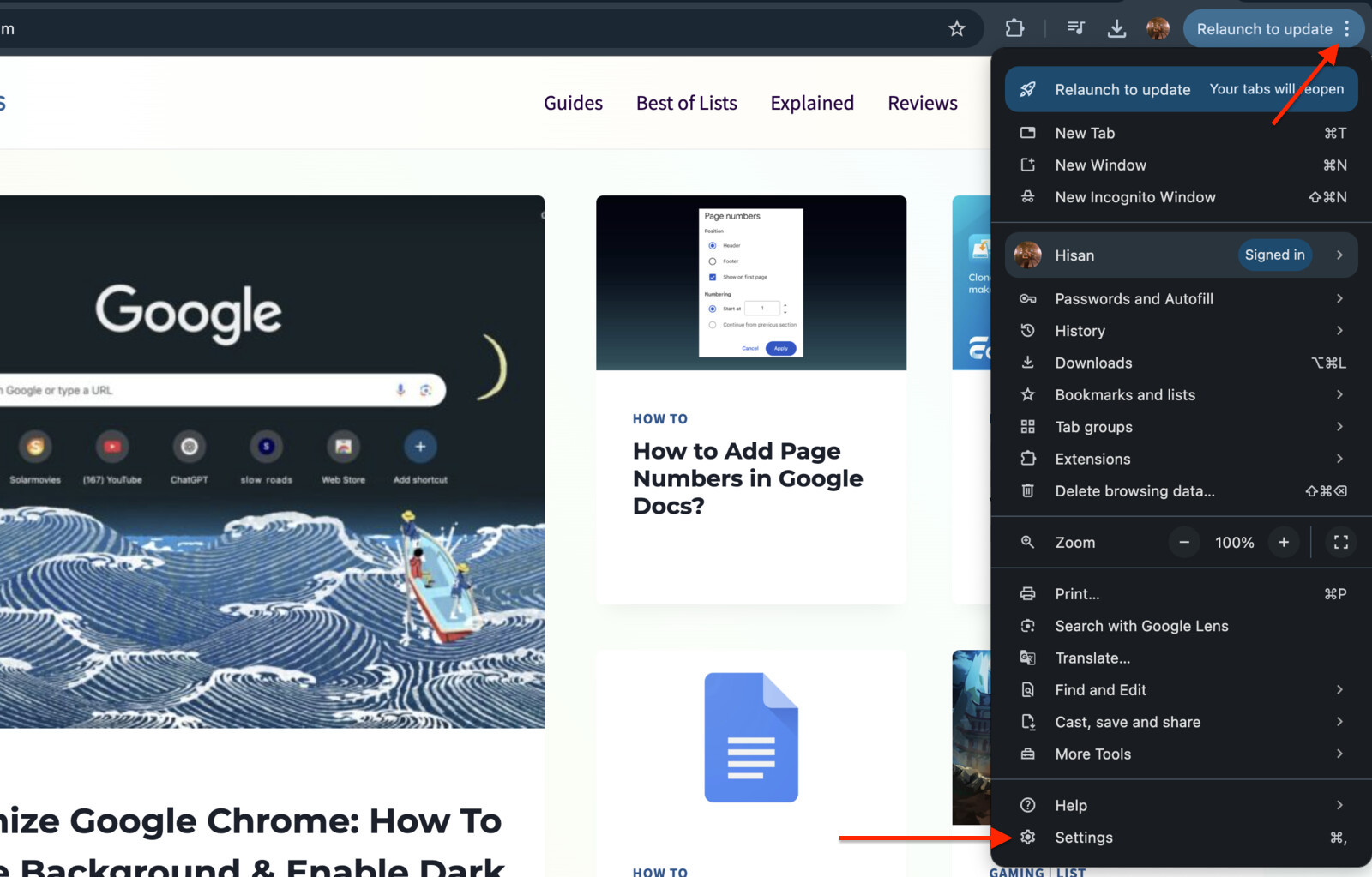Click the Relaunch to update button
Screen dimensions: 1372x877
pos(1265,28)
